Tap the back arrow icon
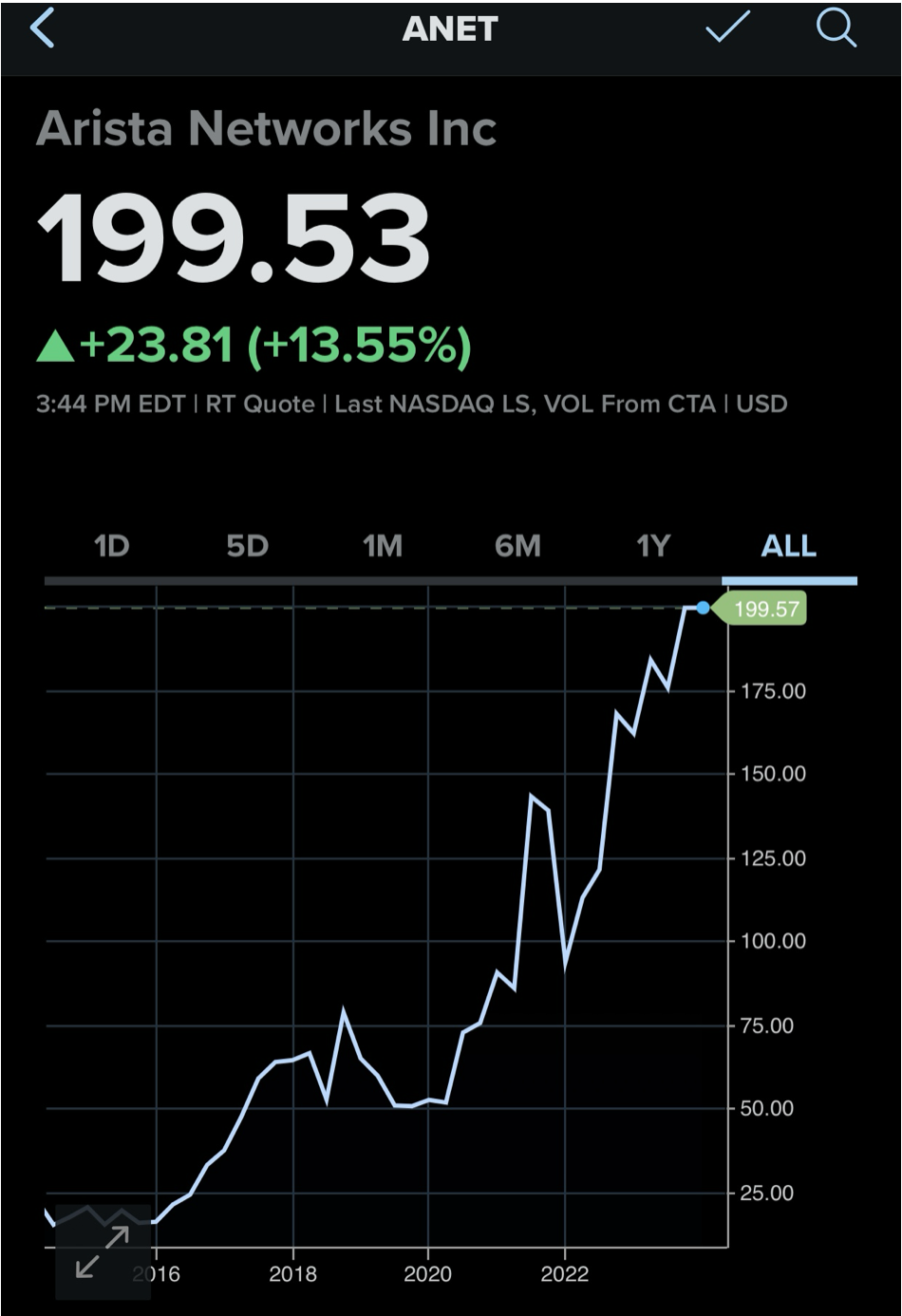Image resolution: width=902 pixels, height=1316 pixels. pyautogui.click(x=43, y=28)
